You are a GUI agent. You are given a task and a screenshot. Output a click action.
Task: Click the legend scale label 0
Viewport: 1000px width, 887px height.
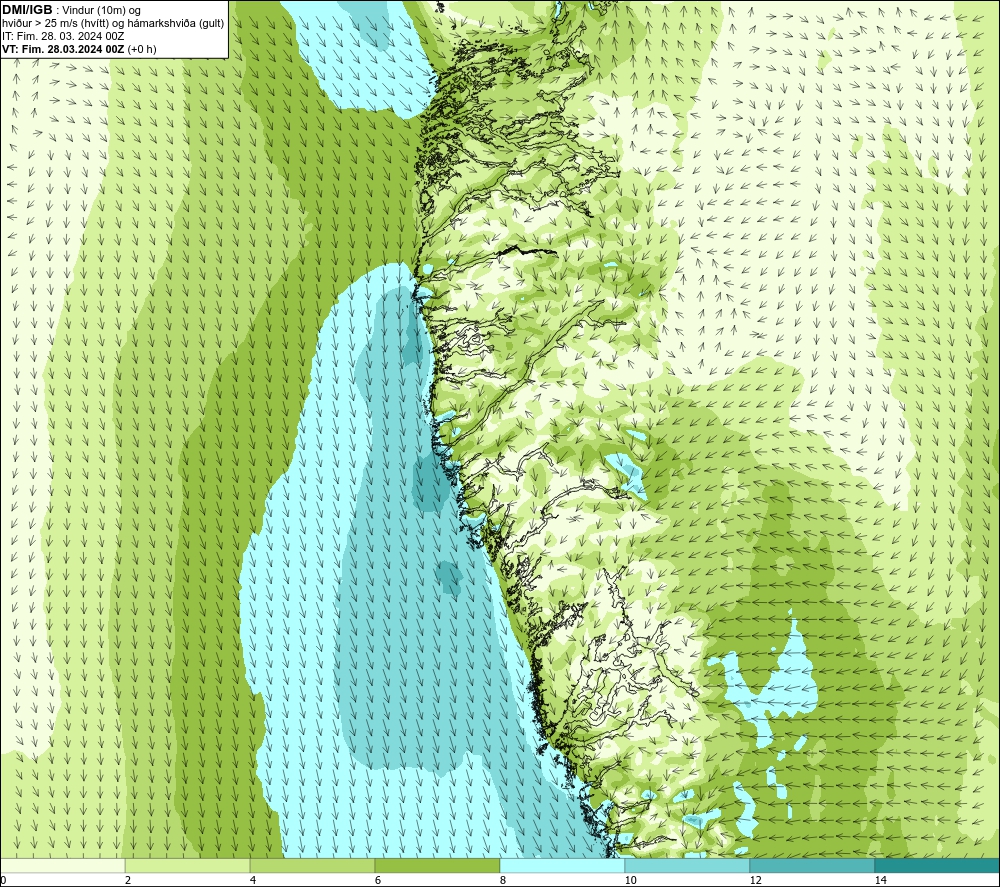[x=3, y=880]
